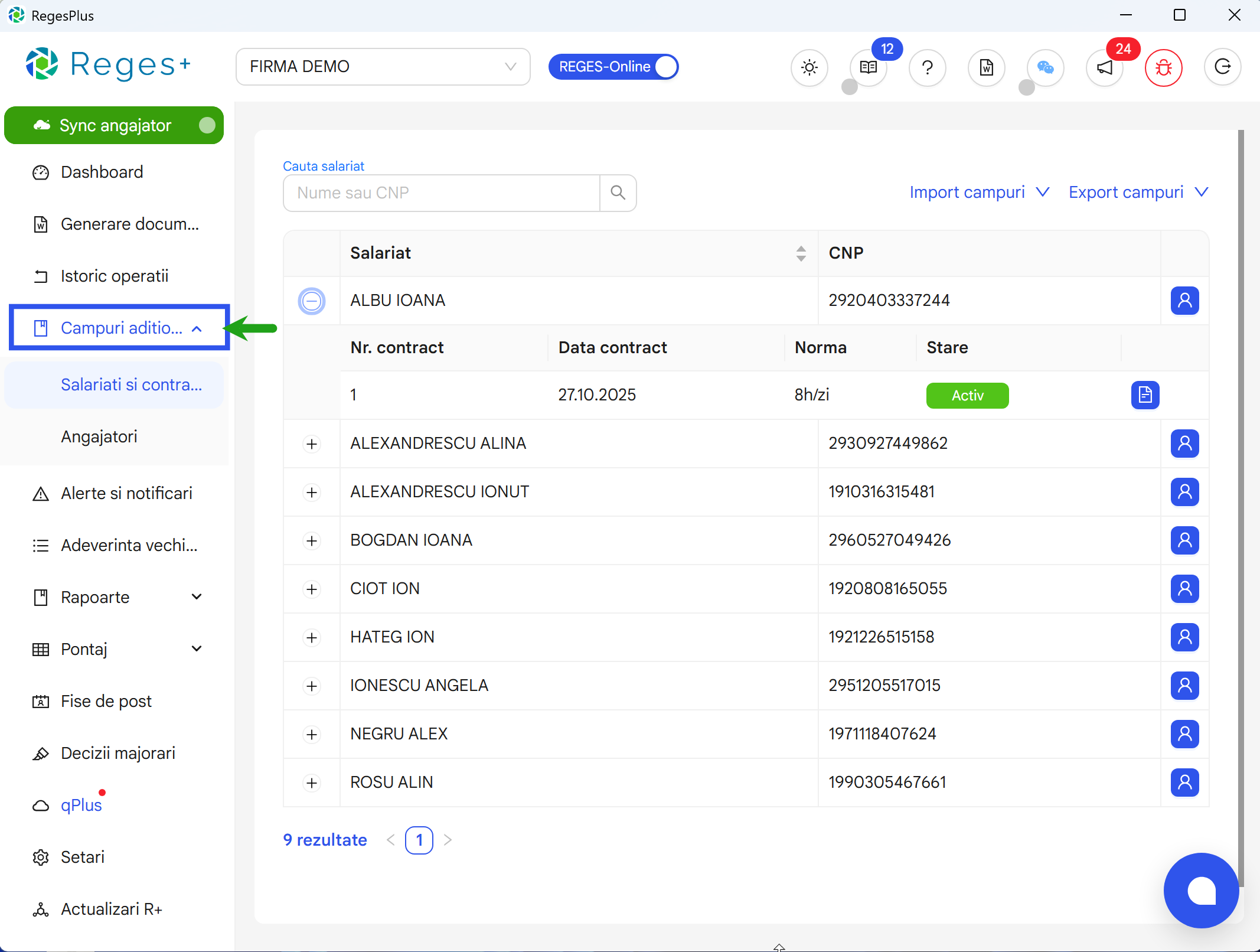Open Istoric operatii from the sidebar
The width and height of the screenshot is (1260, 952).
(115, 276)
